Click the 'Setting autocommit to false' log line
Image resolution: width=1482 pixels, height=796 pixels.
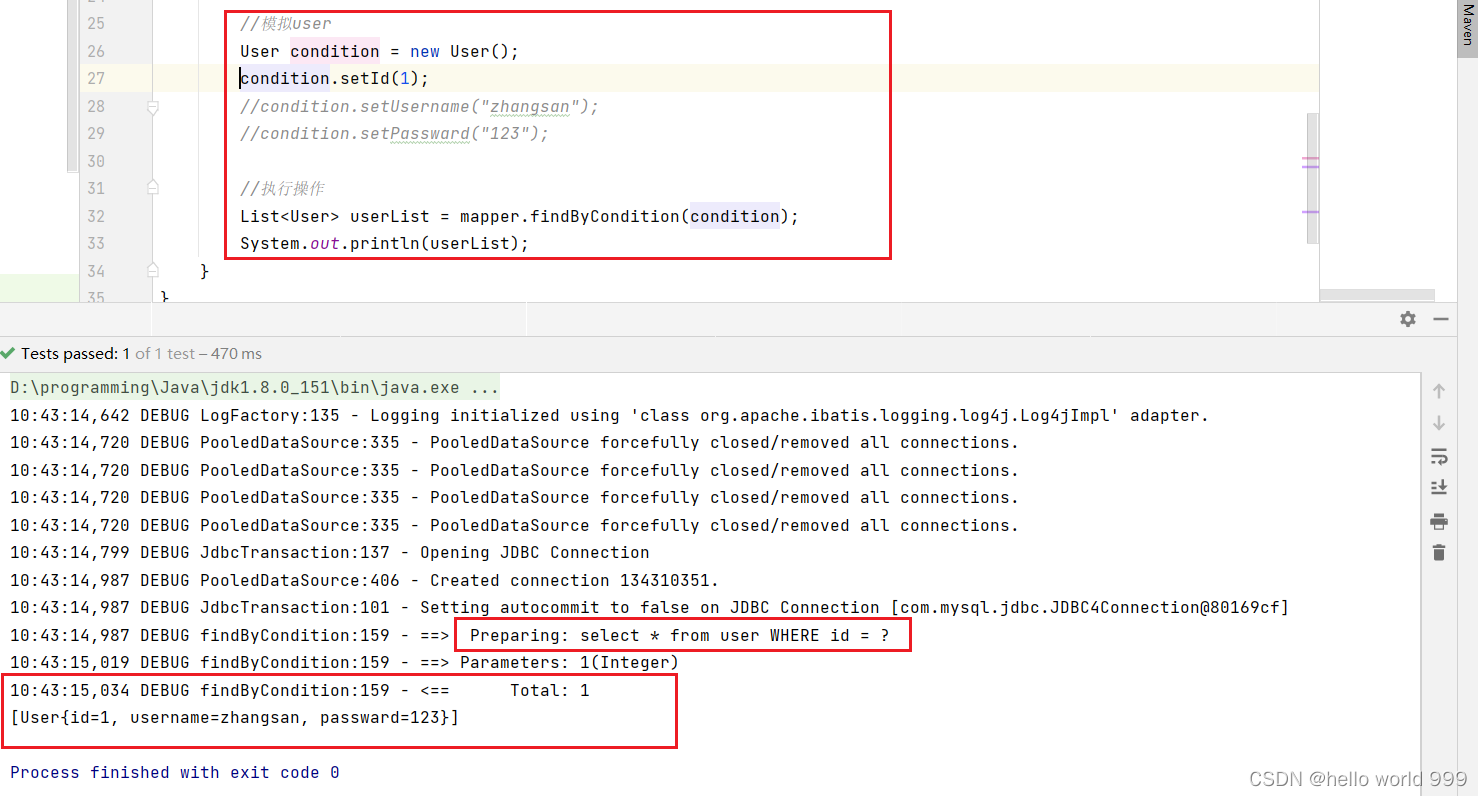649,607
